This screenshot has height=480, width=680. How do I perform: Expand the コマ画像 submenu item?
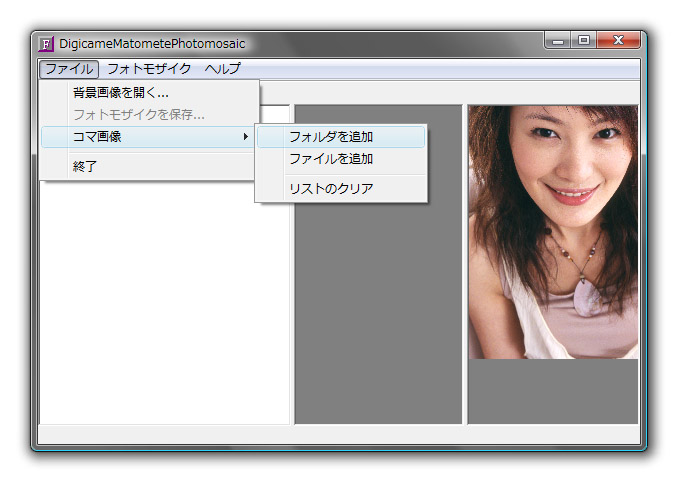click(148, 137)
